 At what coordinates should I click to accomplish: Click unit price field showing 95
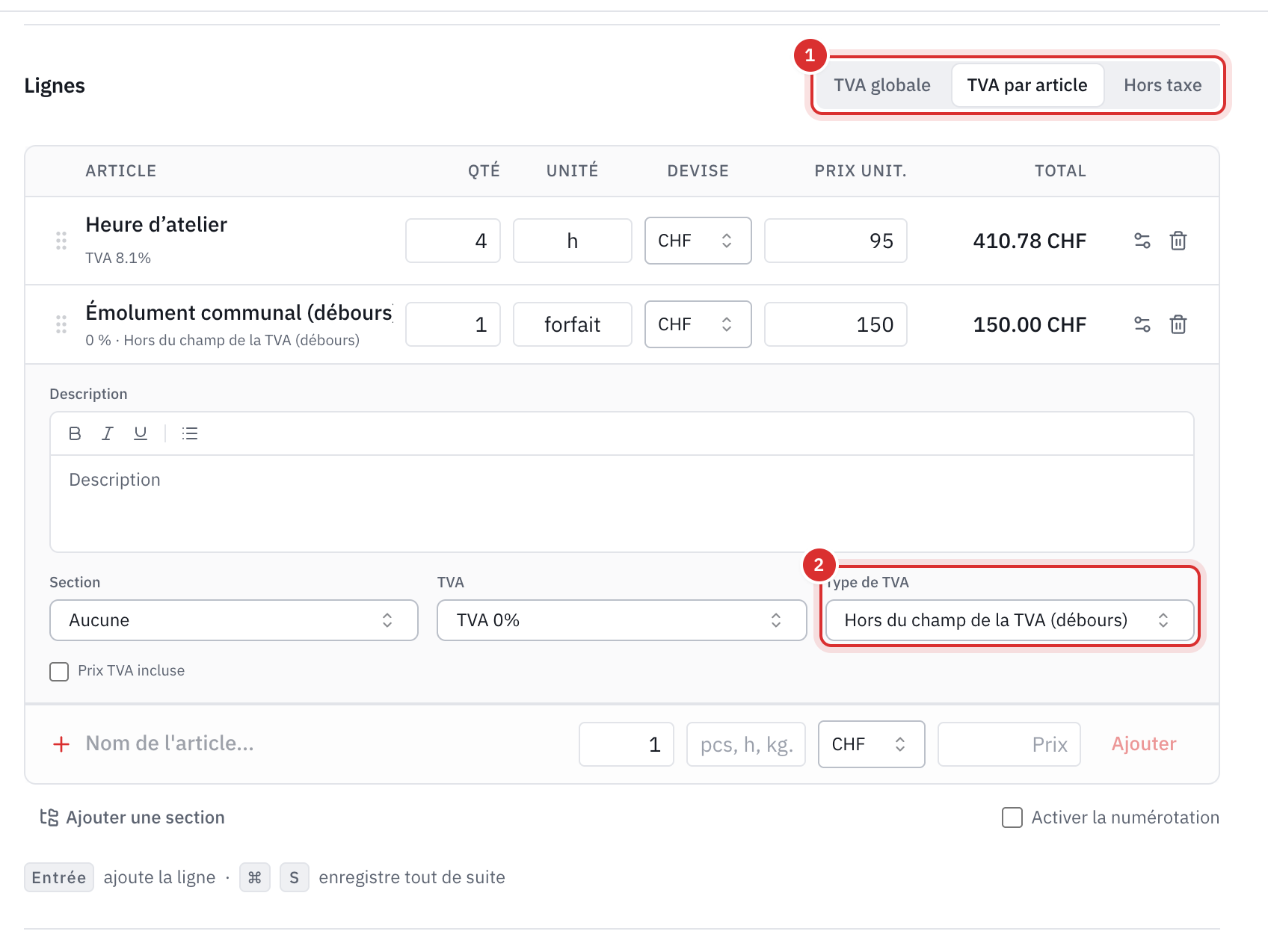point(836,241)
